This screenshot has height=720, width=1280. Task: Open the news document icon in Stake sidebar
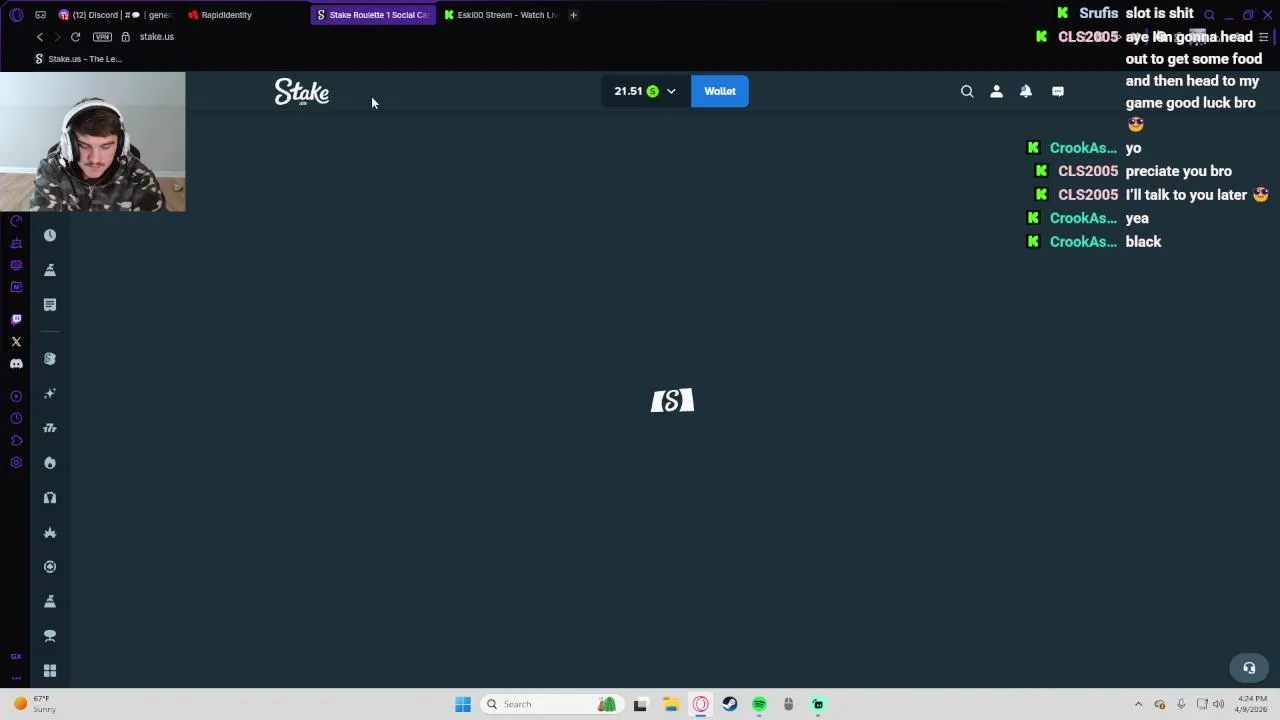50,305
